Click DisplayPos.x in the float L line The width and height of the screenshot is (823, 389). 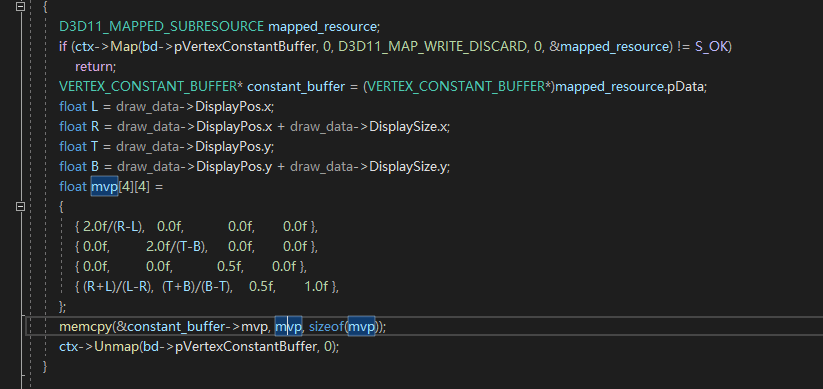(233, 107)
